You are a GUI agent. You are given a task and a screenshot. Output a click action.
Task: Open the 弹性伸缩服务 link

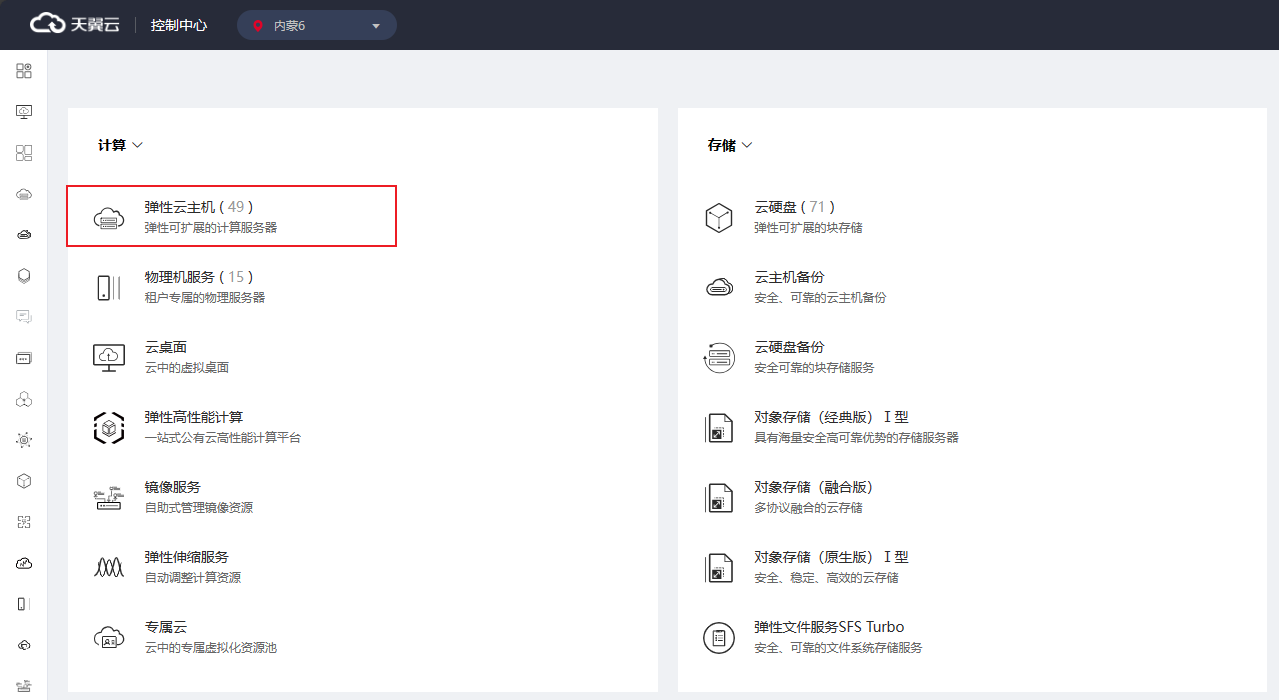point(187,557)
